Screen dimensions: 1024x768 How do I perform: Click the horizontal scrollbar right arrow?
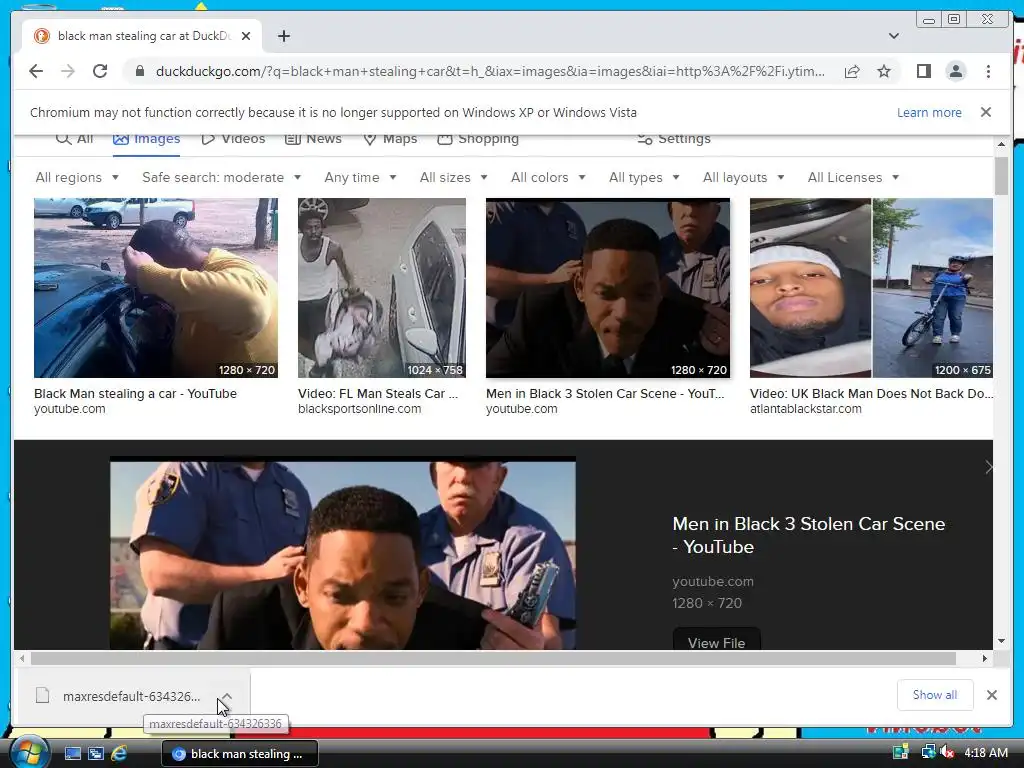(x=985, y=658)
